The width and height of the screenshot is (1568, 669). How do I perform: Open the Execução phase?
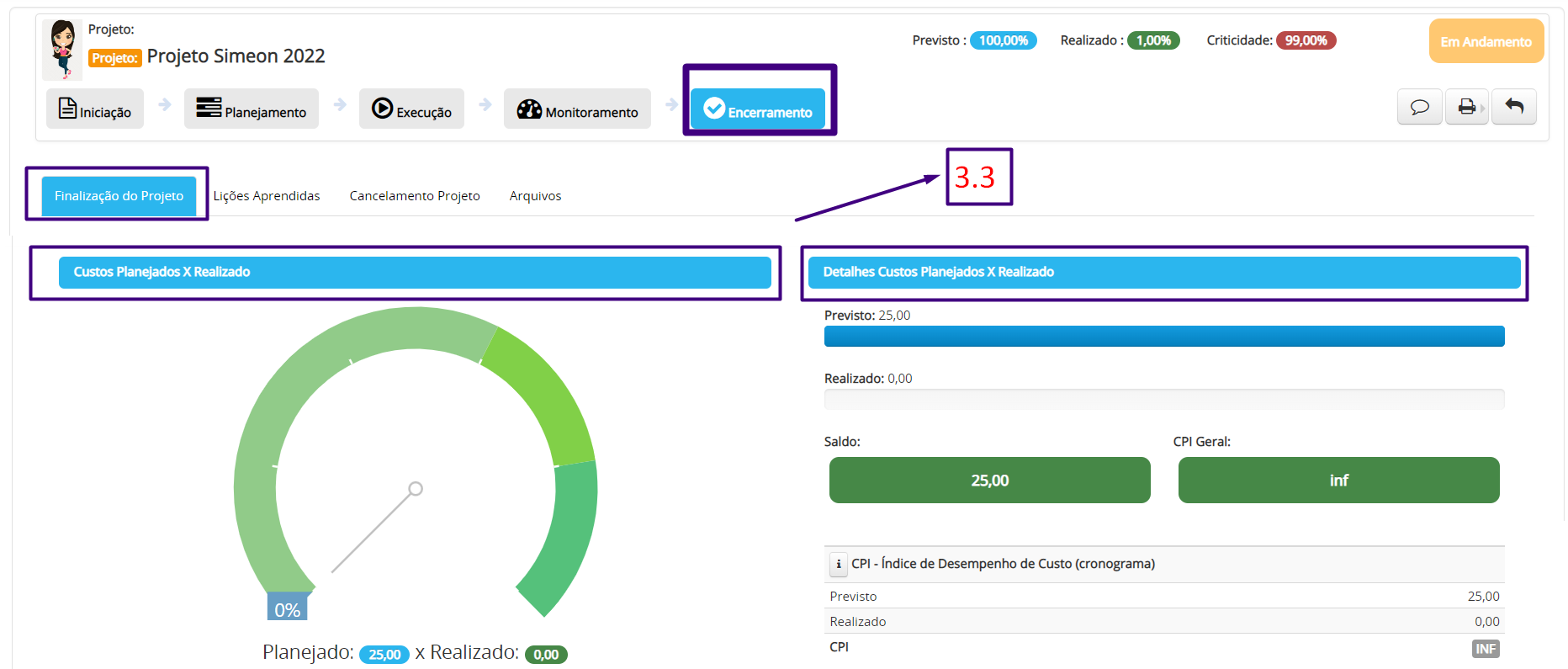pos(411,109)
